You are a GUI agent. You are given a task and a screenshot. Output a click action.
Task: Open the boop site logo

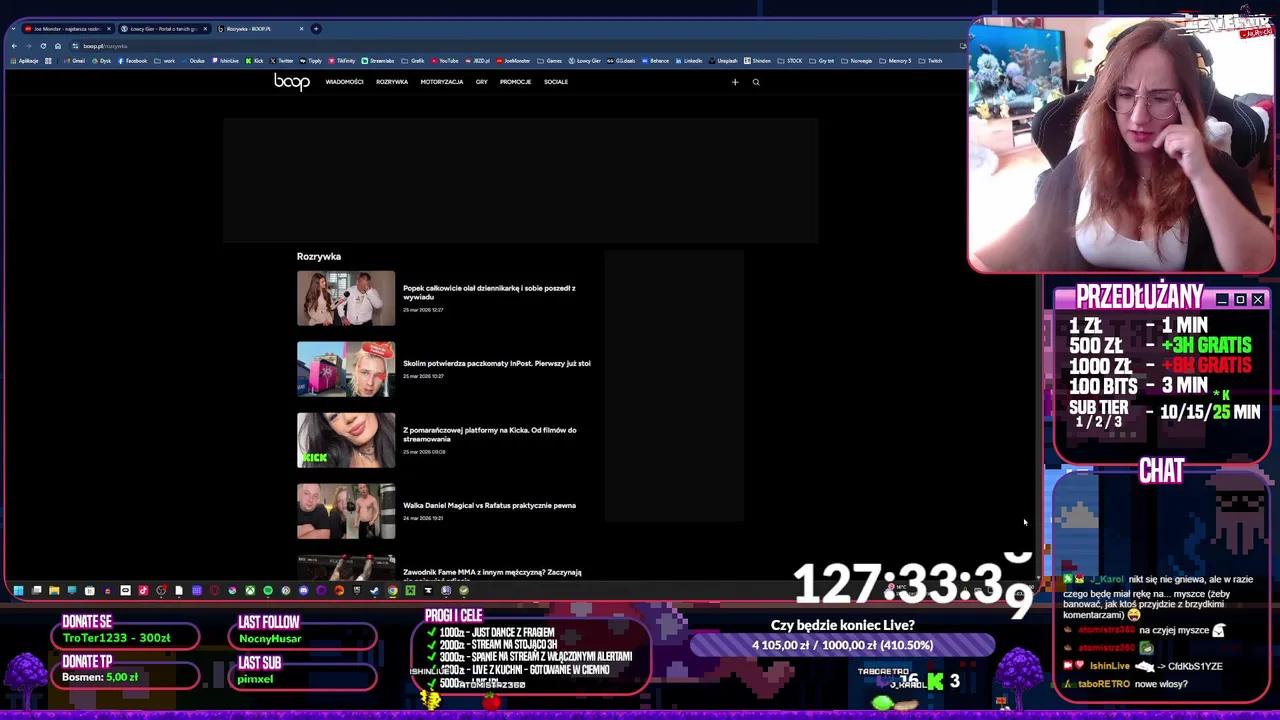coord(292,82)
